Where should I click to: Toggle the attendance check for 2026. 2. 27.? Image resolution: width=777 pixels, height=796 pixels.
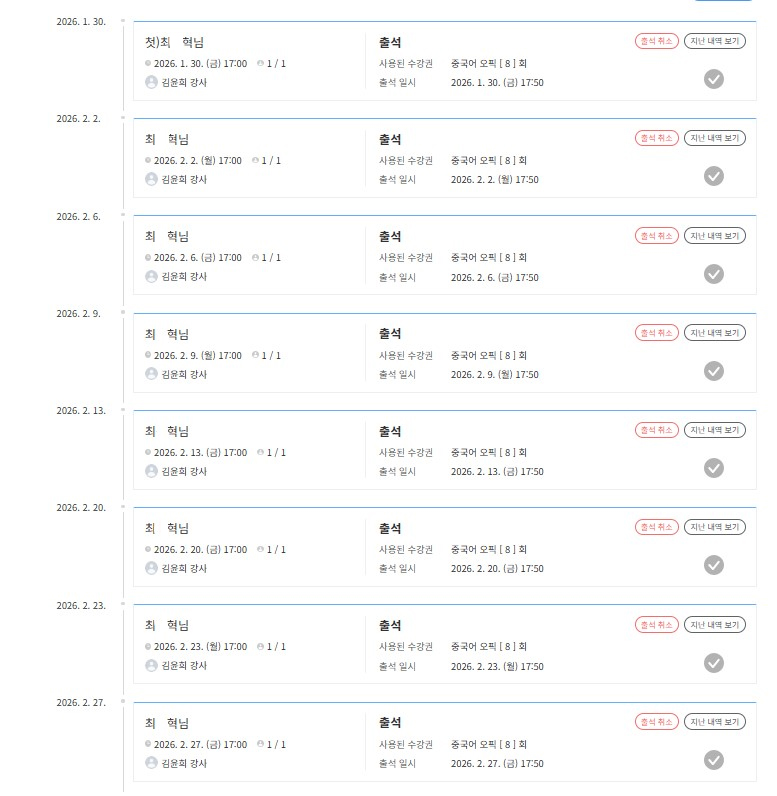pyautogui.click(x=713, y=760)
